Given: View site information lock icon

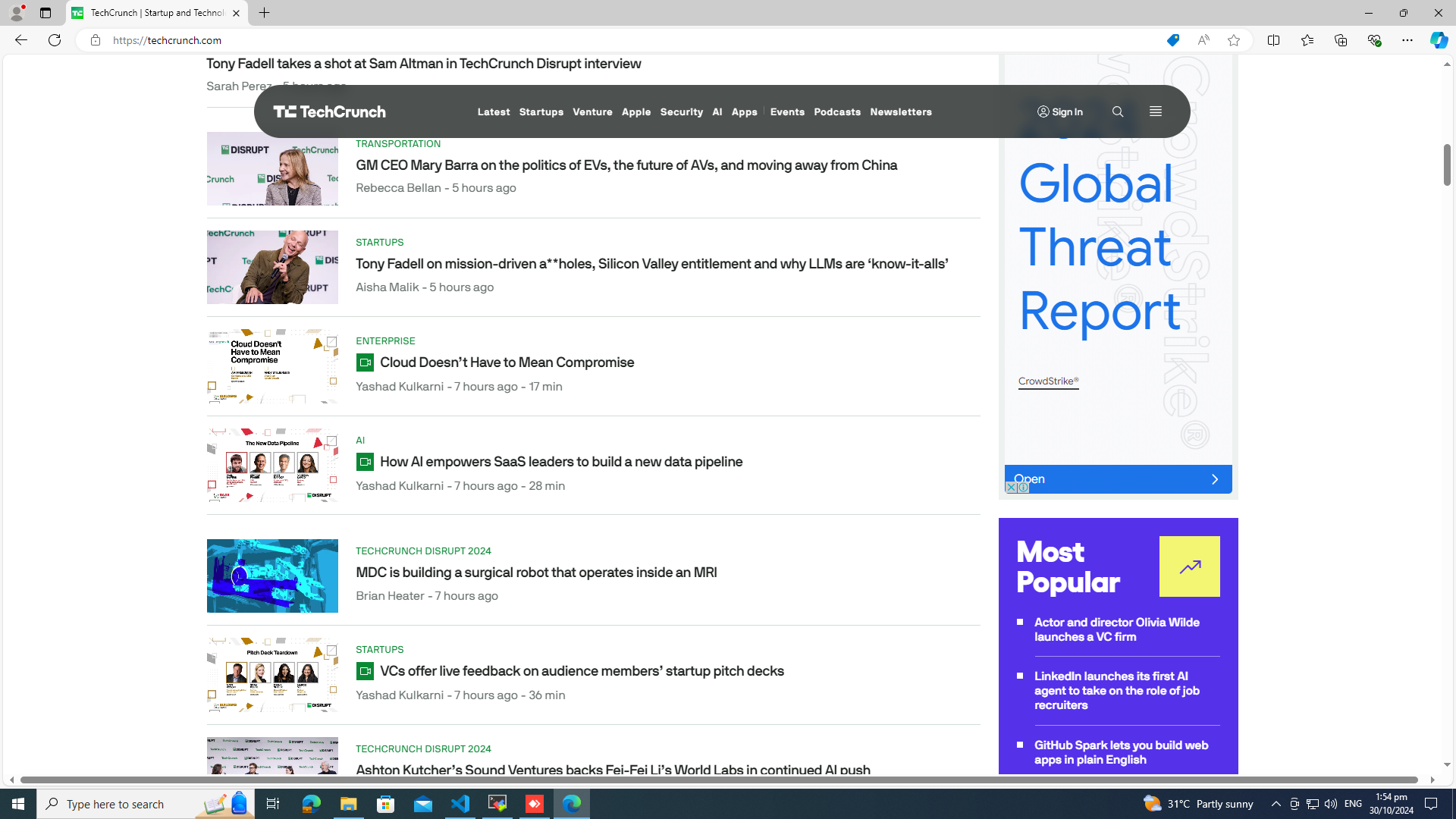Looking at the screenshot, I should click(x=95, y=40).
